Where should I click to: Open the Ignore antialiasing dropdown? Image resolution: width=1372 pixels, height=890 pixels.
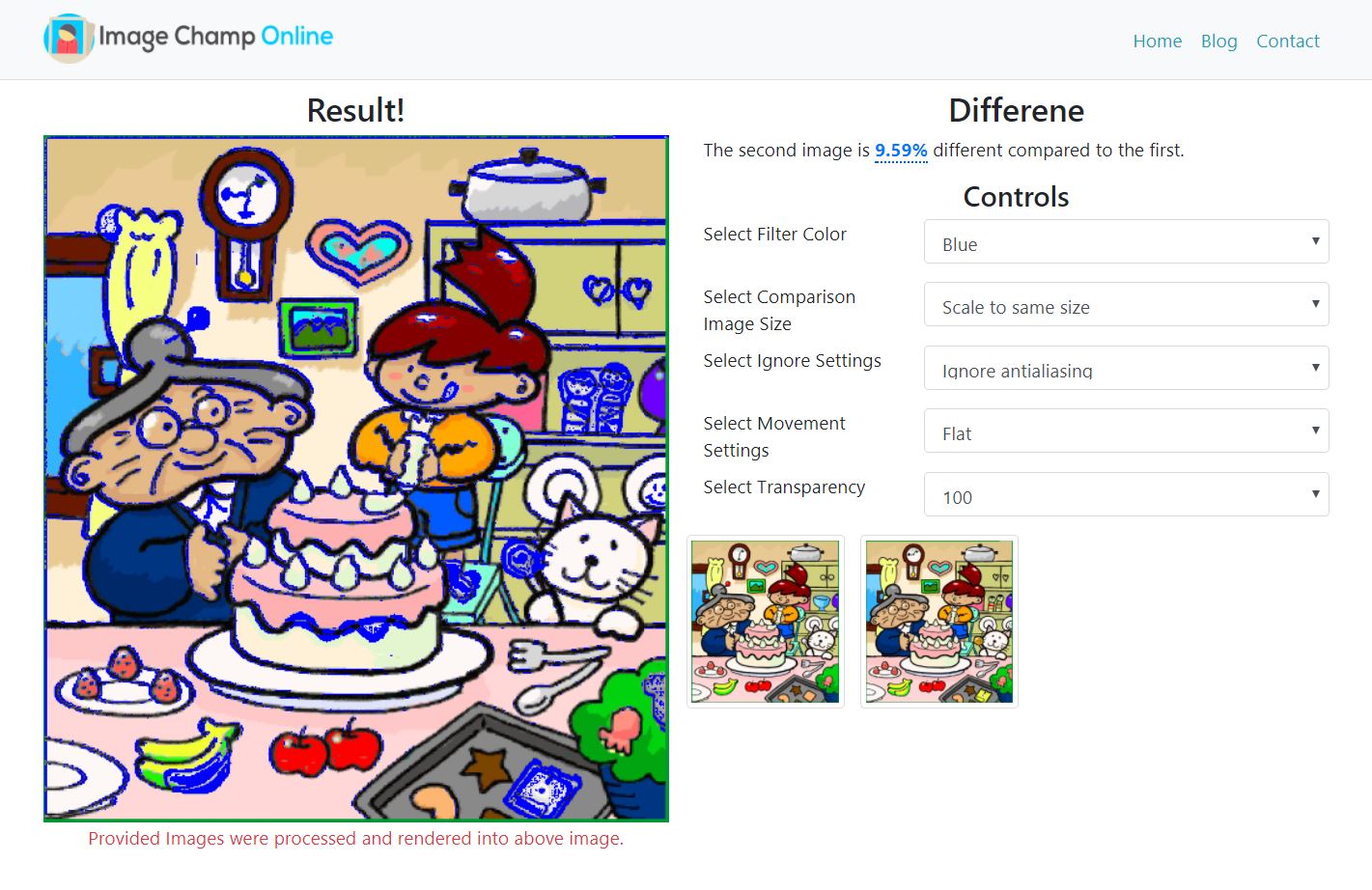click(x=1126, y=368)
